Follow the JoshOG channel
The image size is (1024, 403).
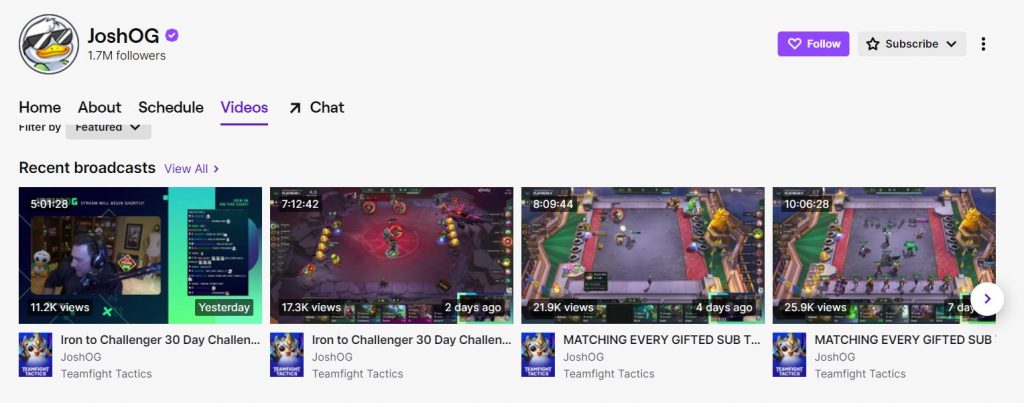point(813,44)
